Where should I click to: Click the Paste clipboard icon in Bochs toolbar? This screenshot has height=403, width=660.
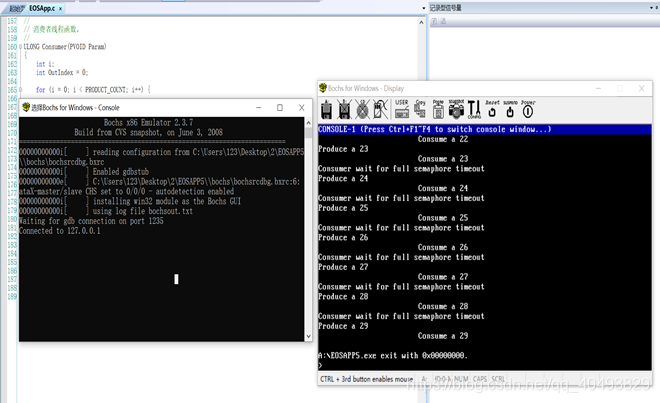pyautogui.click(x=438, y=109)
